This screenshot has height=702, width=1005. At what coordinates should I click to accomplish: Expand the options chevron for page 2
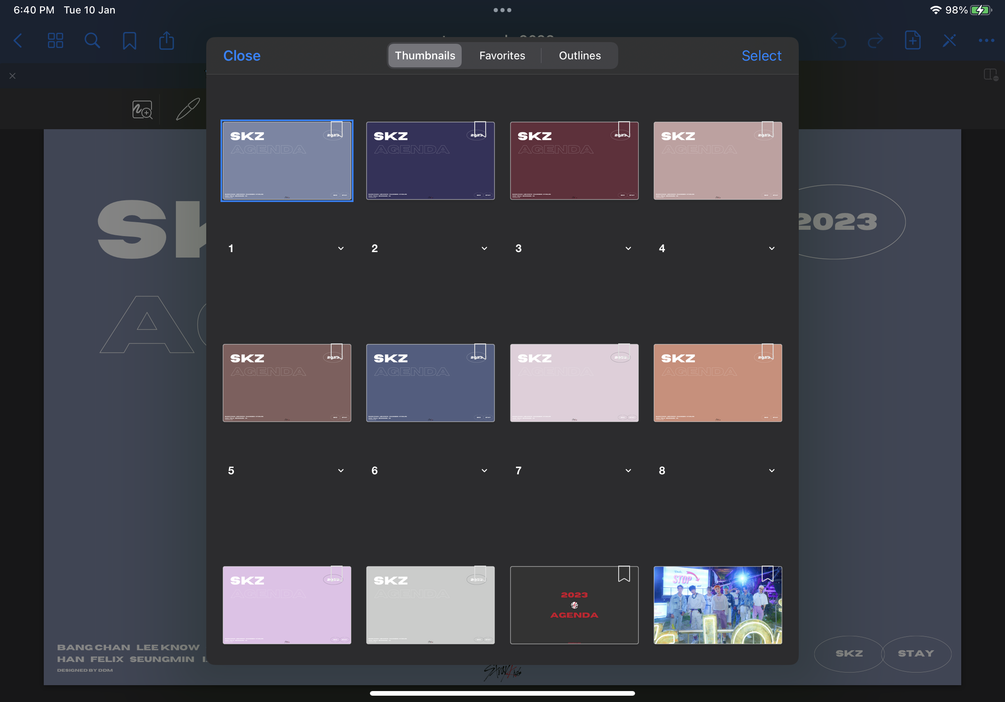click(x=485, y=249)
